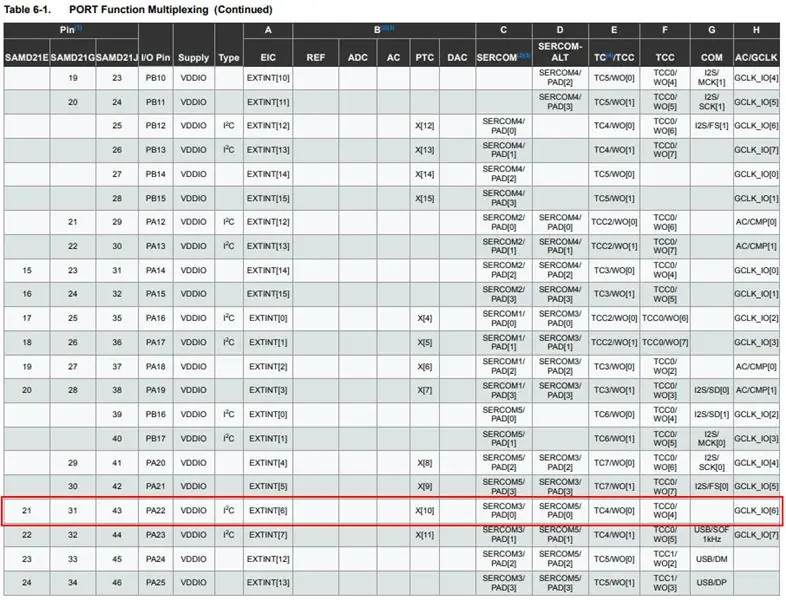
Task: Click the USB/SOF 1kHz COM cell
Action: pyautogui.click(x=711, y=534)
